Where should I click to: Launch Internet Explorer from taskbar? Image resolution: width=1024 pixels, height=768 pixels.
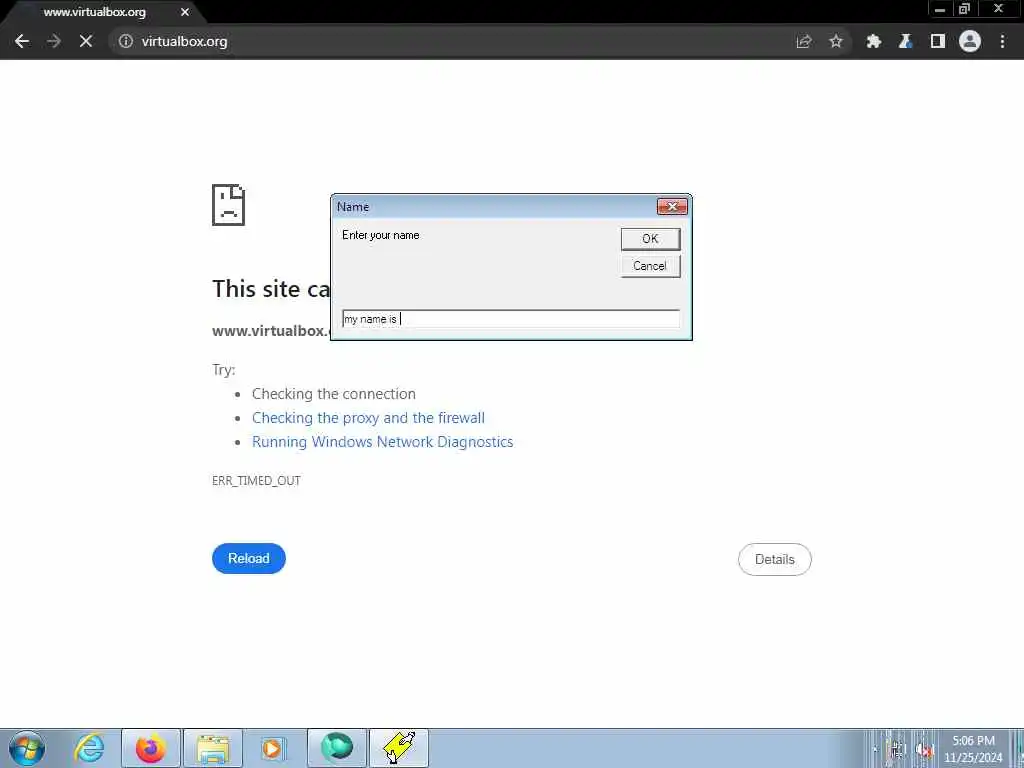click(89, 748)
